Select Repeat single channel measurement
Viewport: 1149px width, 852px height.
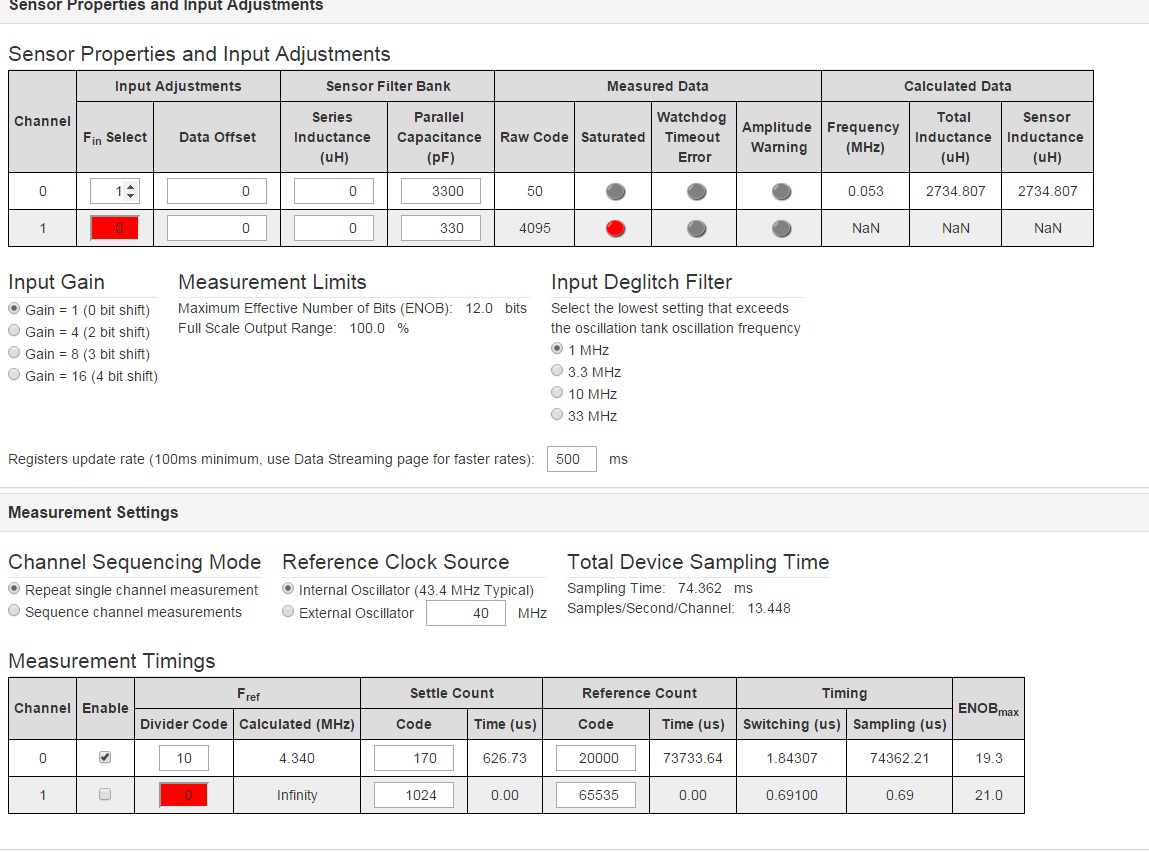[14, 589]
